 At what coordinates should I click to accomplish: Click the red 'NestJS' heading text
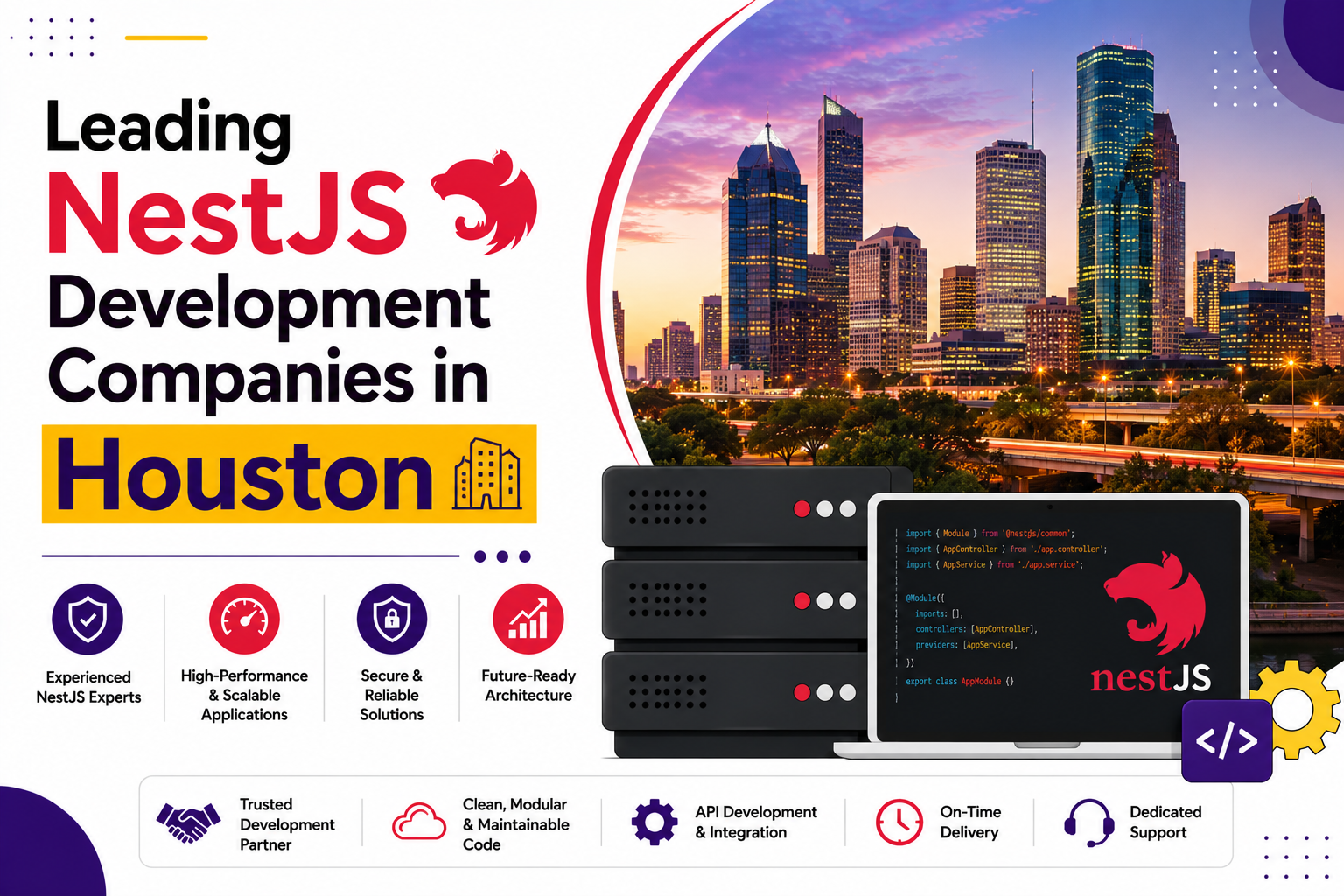tap(227, 213)
